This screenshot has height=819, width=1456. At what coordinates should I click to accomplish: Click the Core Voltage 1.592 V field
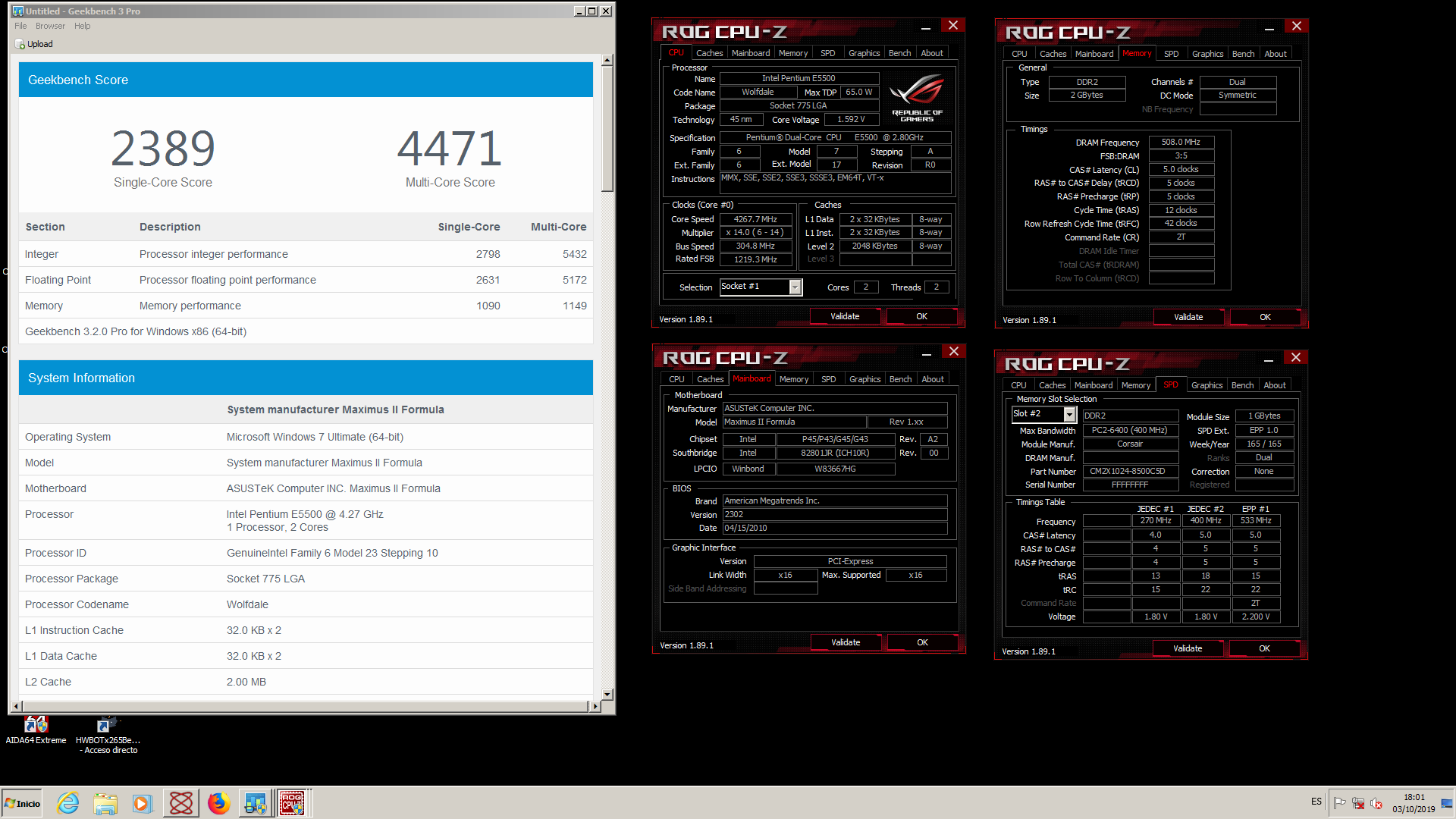pos(851,119)
